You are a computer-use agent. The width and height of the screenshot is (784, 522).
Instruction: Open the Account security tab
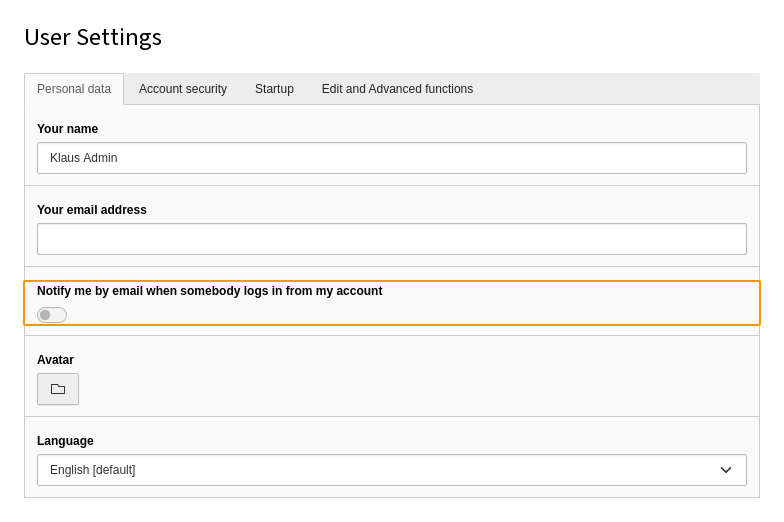(x=183, y=89)
